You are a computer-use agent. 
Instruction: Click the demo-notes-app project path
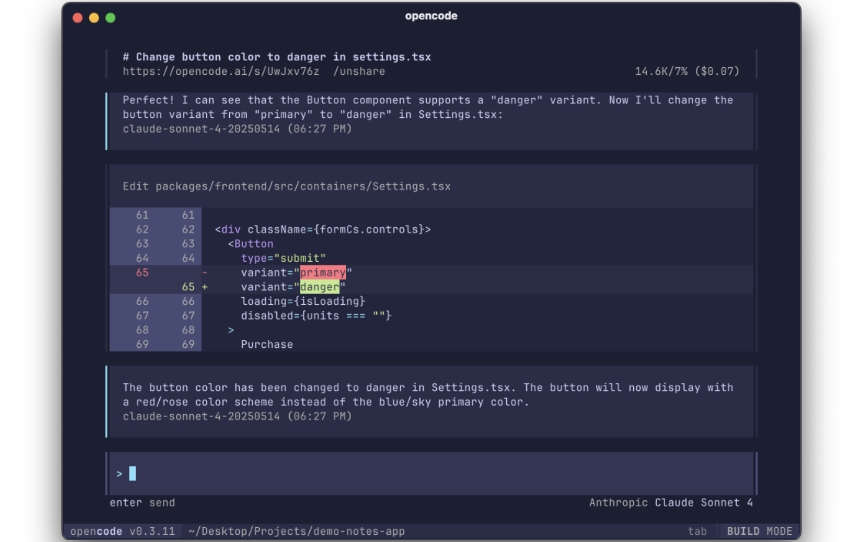click(x=296, y=532)
